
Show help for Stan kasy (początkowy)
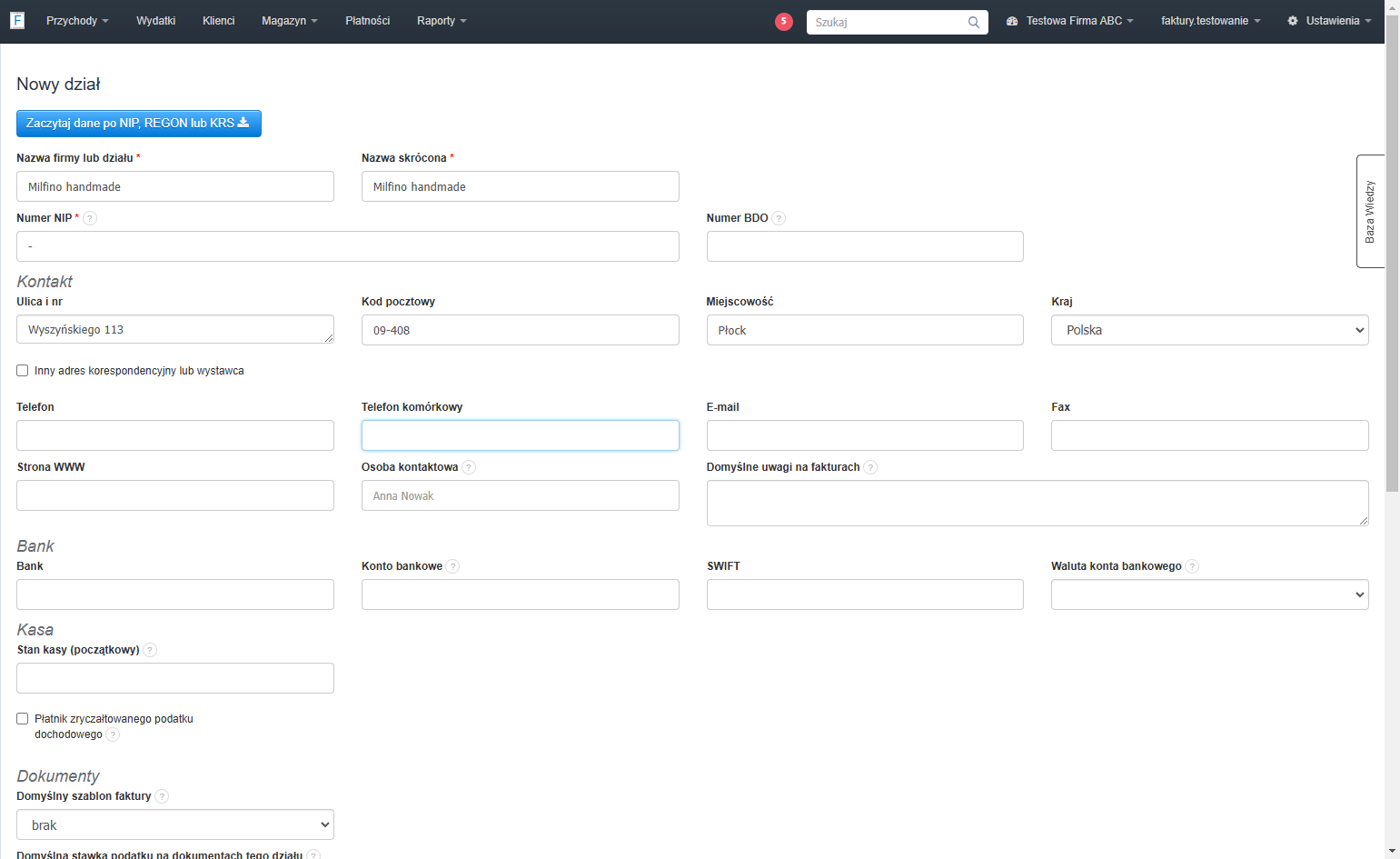tap(150, 650)
